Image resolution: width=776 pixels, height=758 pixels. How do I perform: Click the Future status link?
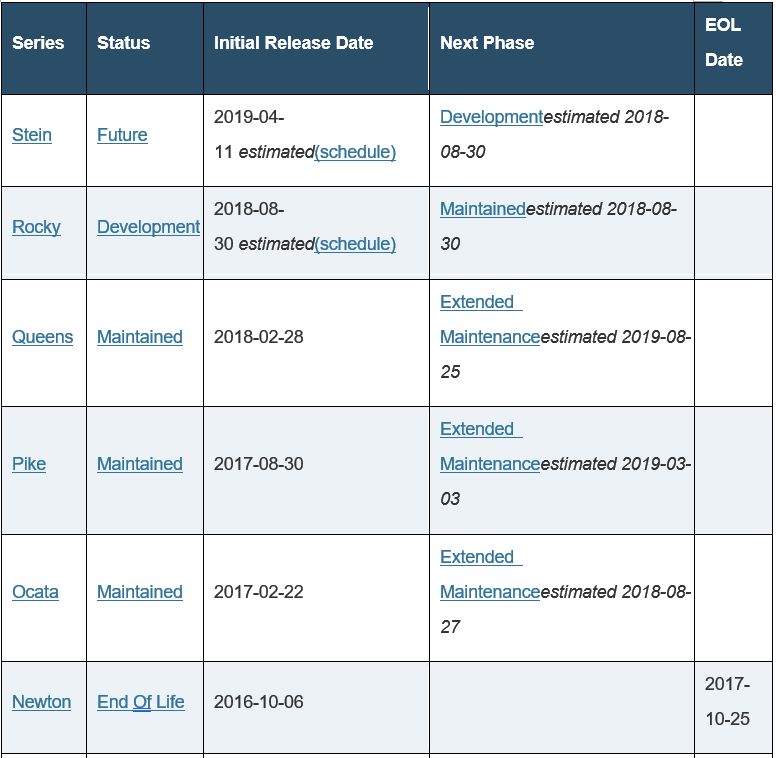tap(122, 135)
